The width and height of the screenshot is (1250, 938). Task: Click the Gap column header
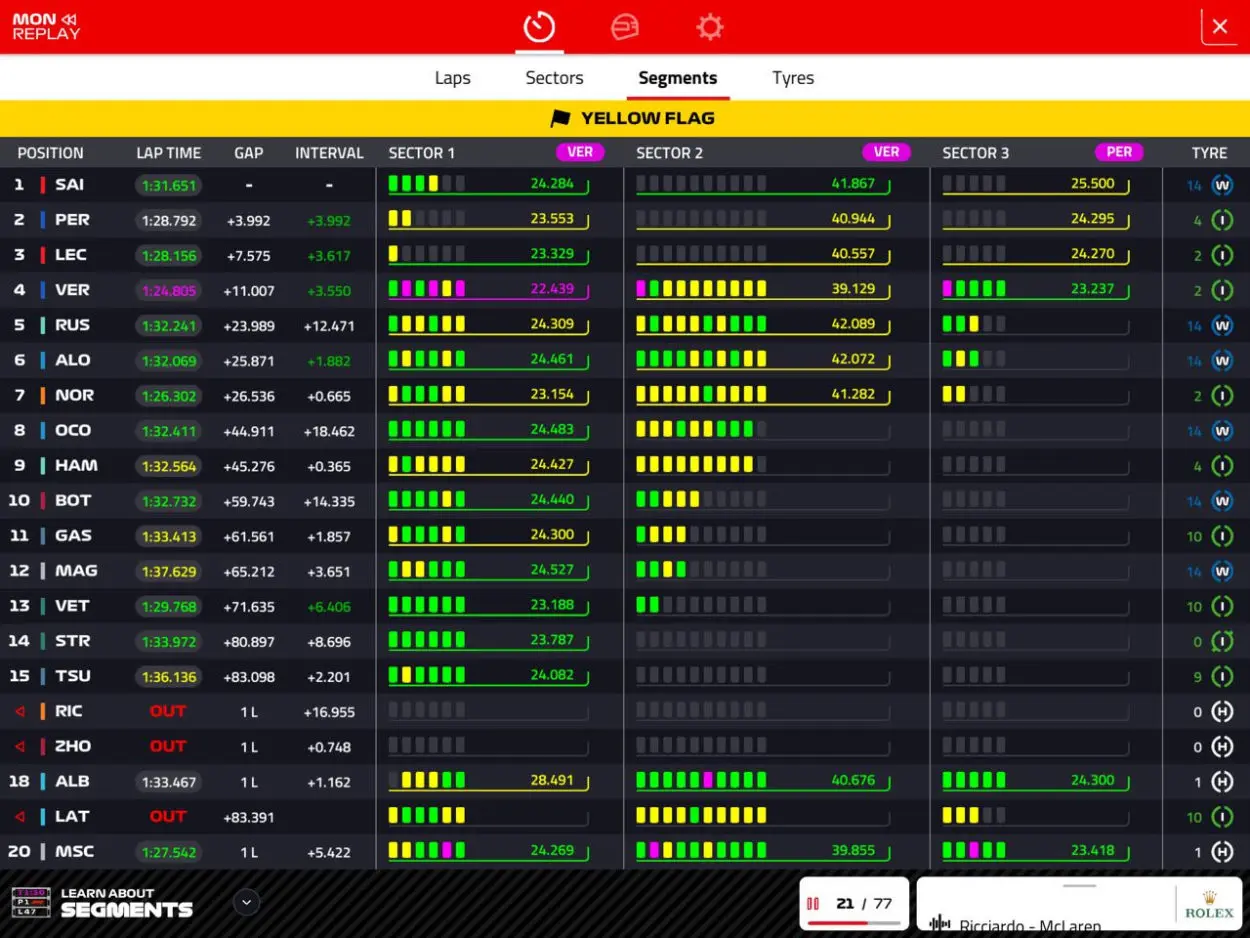tap(249, 153)
